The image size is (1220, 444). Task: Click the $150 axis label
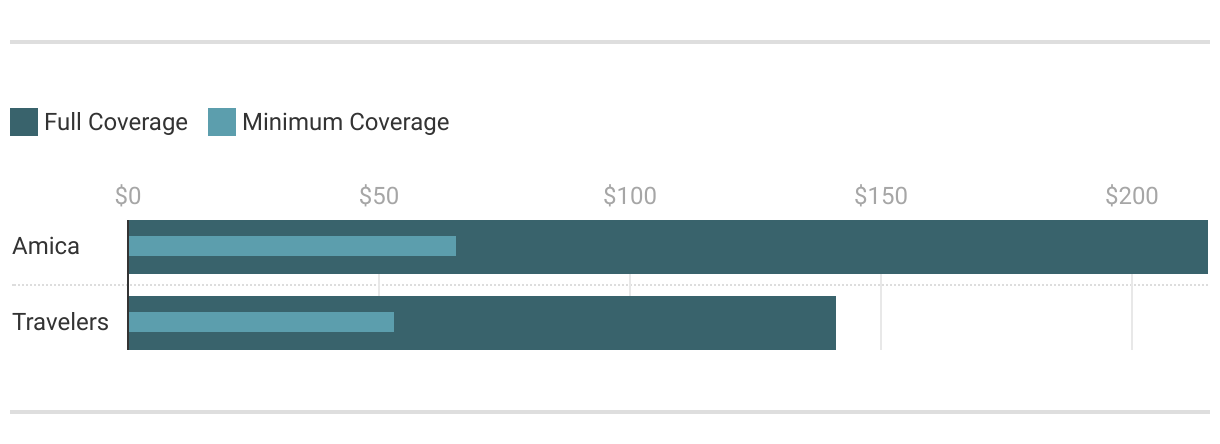(881, 196)
